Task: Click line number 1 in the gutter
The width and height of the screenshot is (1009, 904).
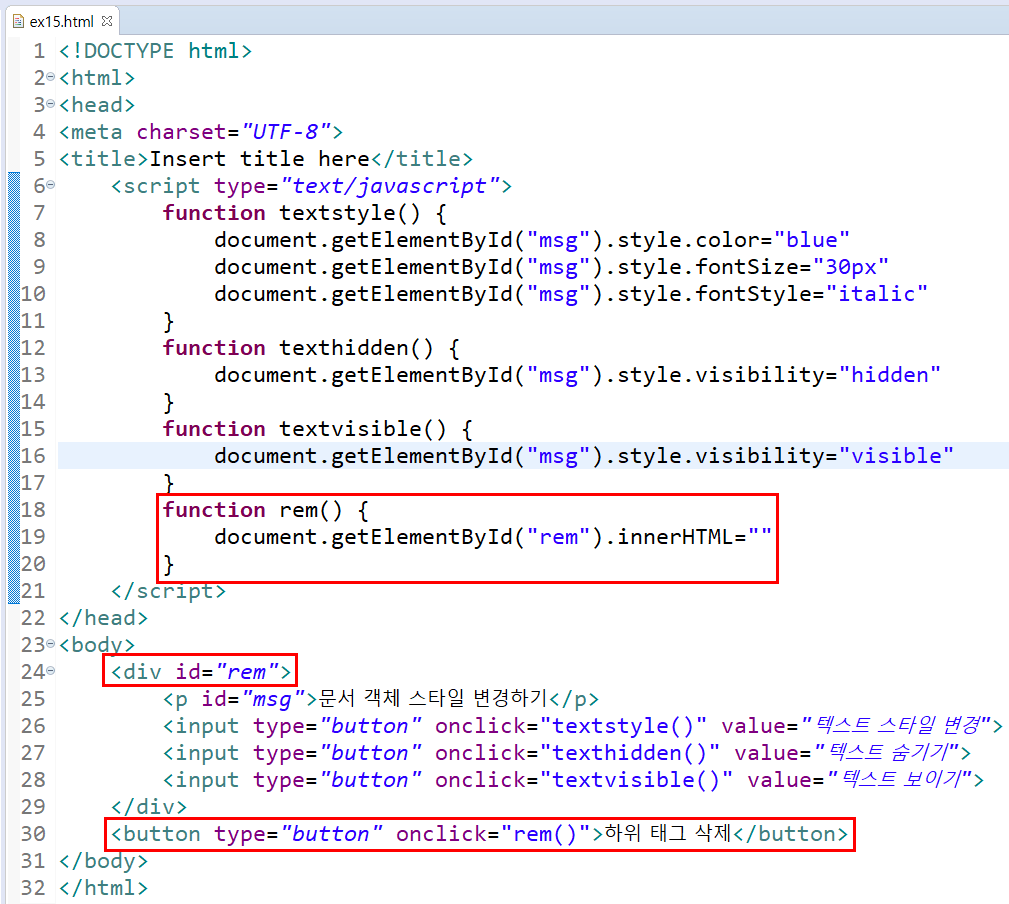Action: (39, 51)
